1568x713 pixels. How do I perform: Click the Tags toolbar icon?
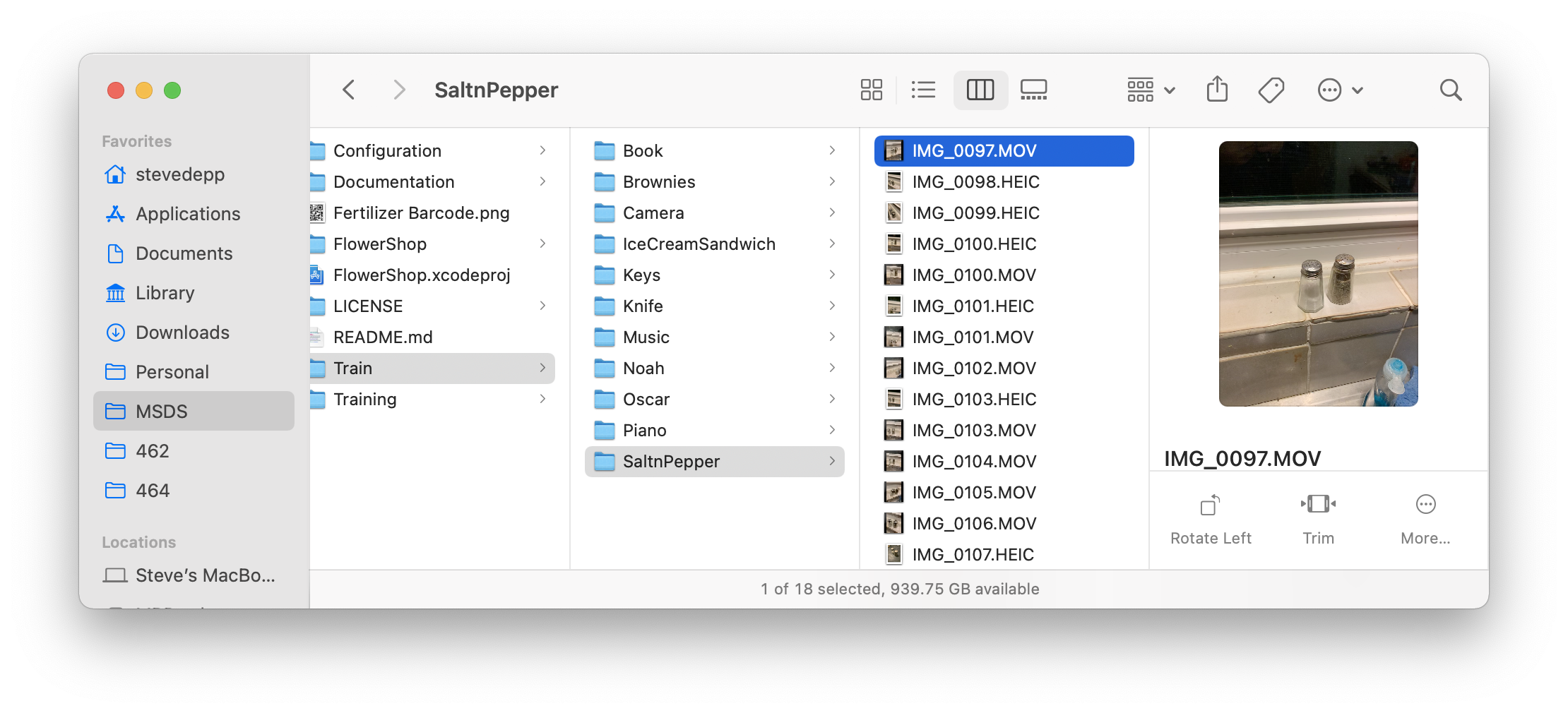pyautogui.click(x=1271, y=90)
